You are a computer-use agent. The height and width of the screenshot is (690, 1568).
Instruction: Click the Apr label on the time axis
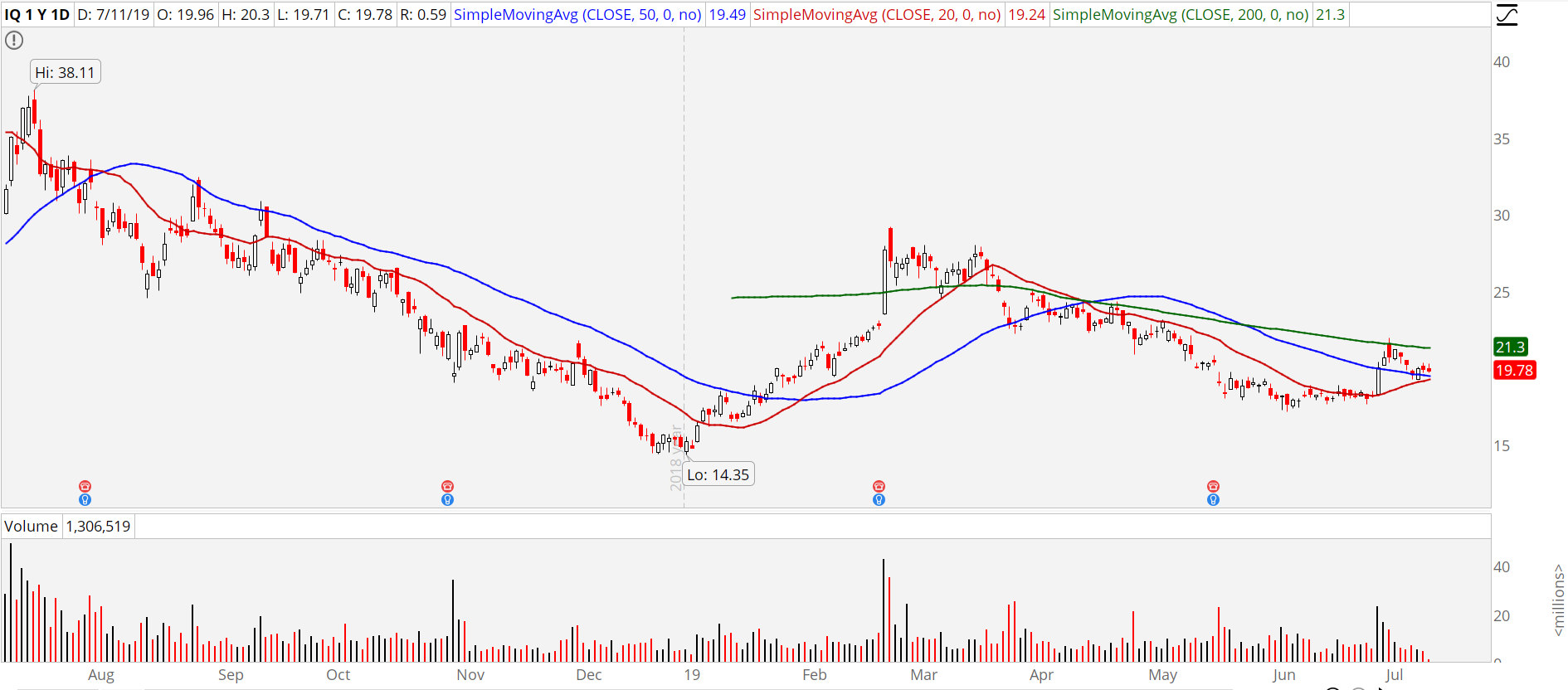(x=1041, y=675)
